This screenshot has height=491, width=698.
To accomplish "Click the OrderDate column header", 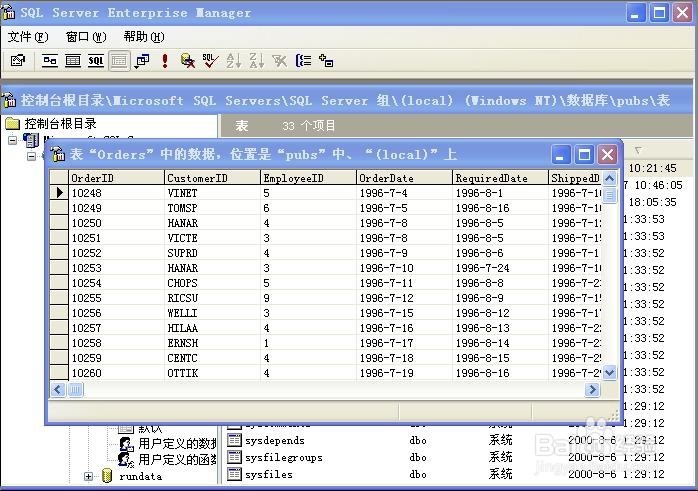I will coord(405,178).
